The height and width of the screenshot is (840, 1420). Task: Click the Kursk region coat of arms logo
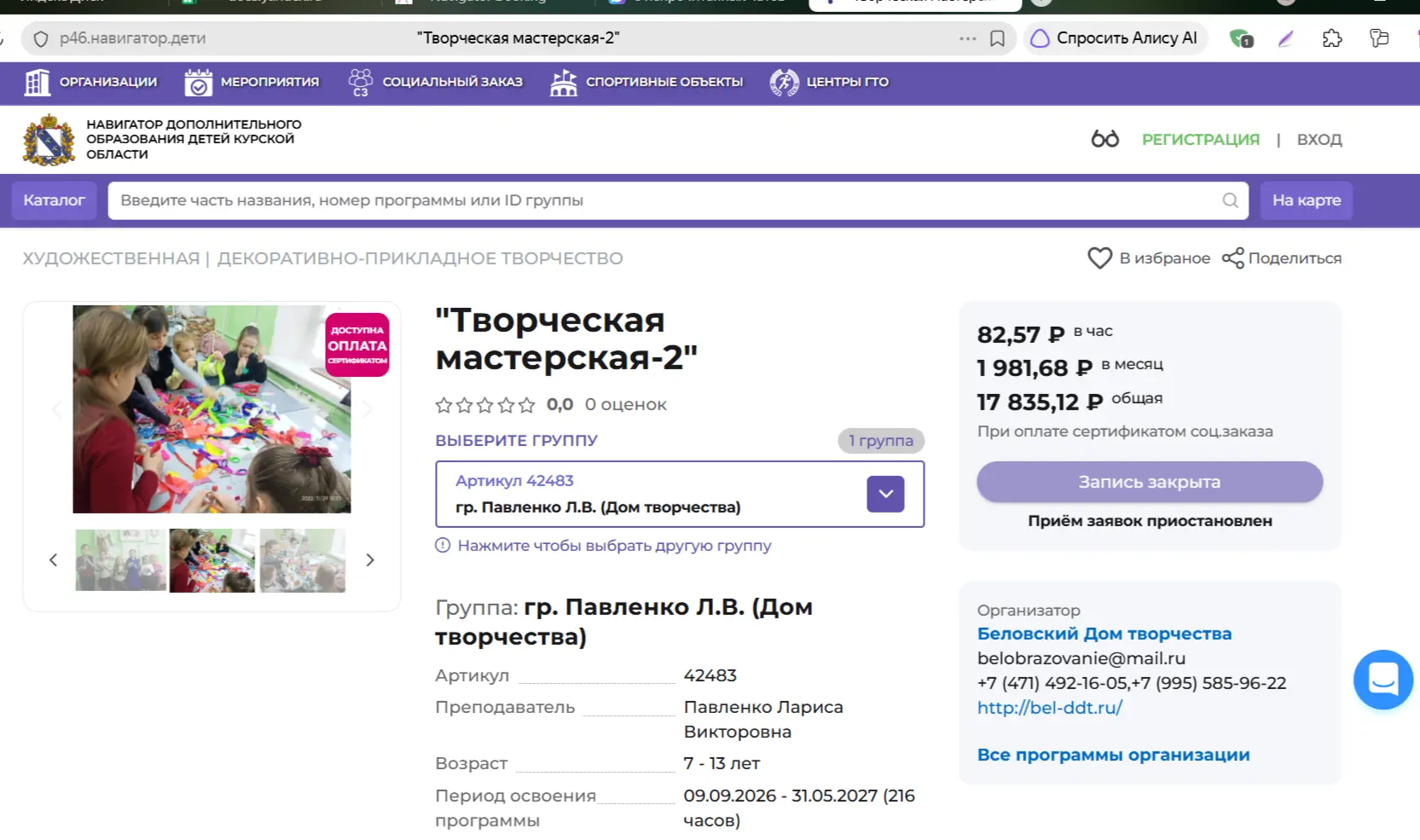[x=49, y=140]
